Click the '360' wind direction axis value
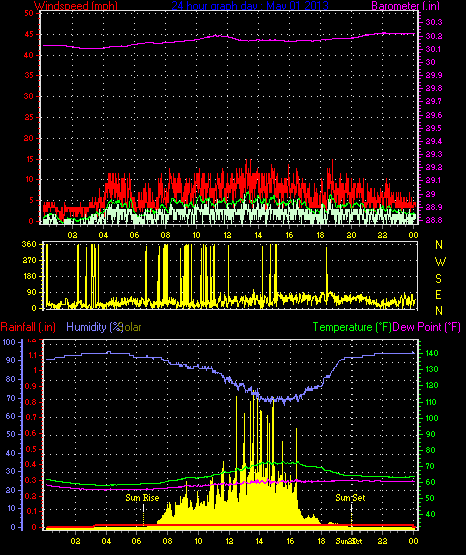The height and width of the screenshot is (555, 466). pos(29,244)
